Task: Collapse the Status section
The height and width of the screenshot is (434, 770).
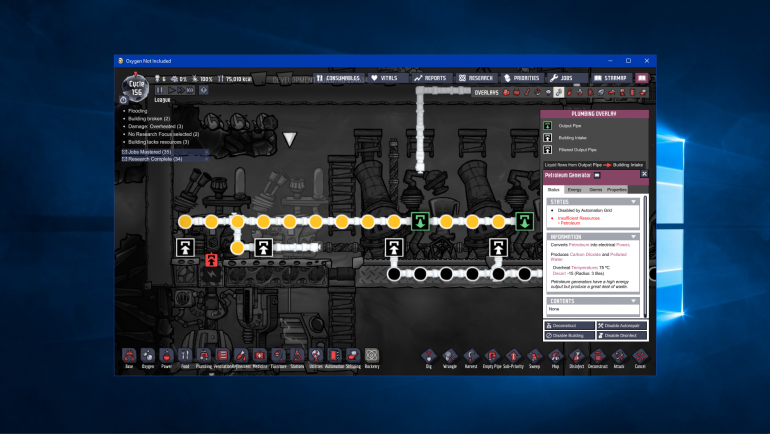Action: [633, 202]
